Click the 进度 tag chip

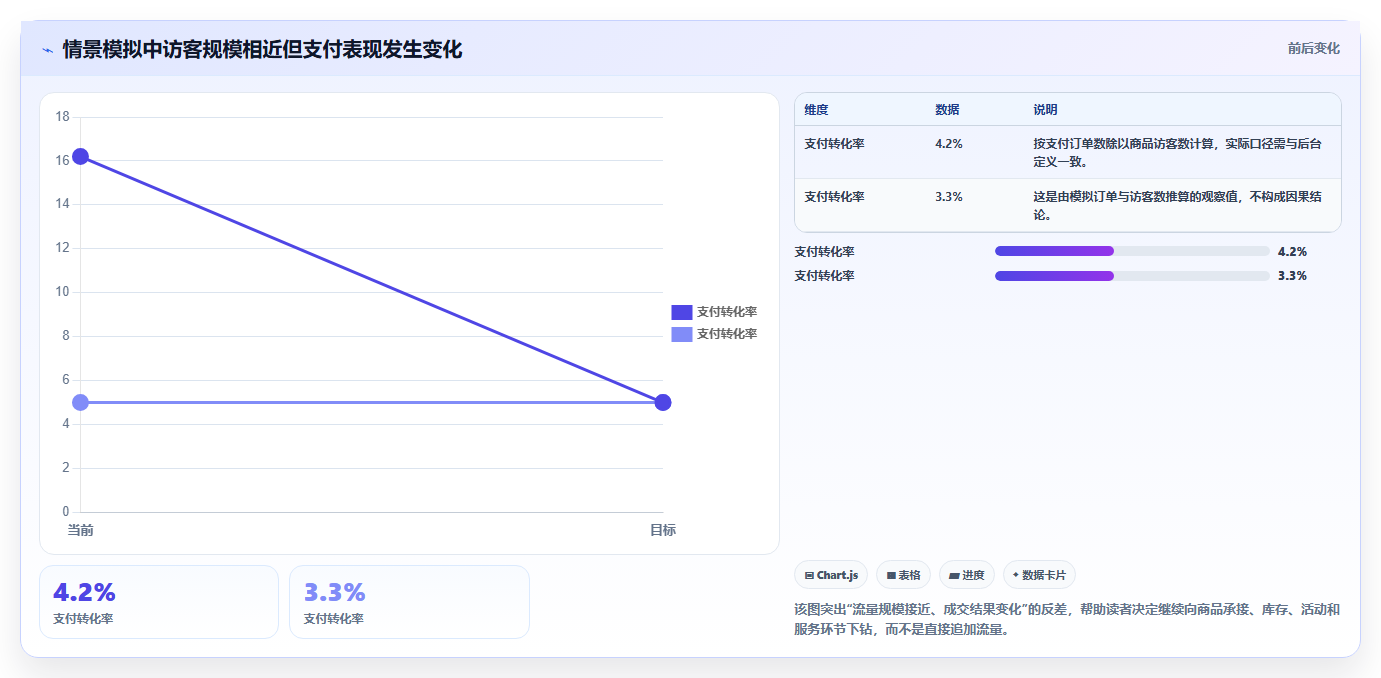point(967,575)
